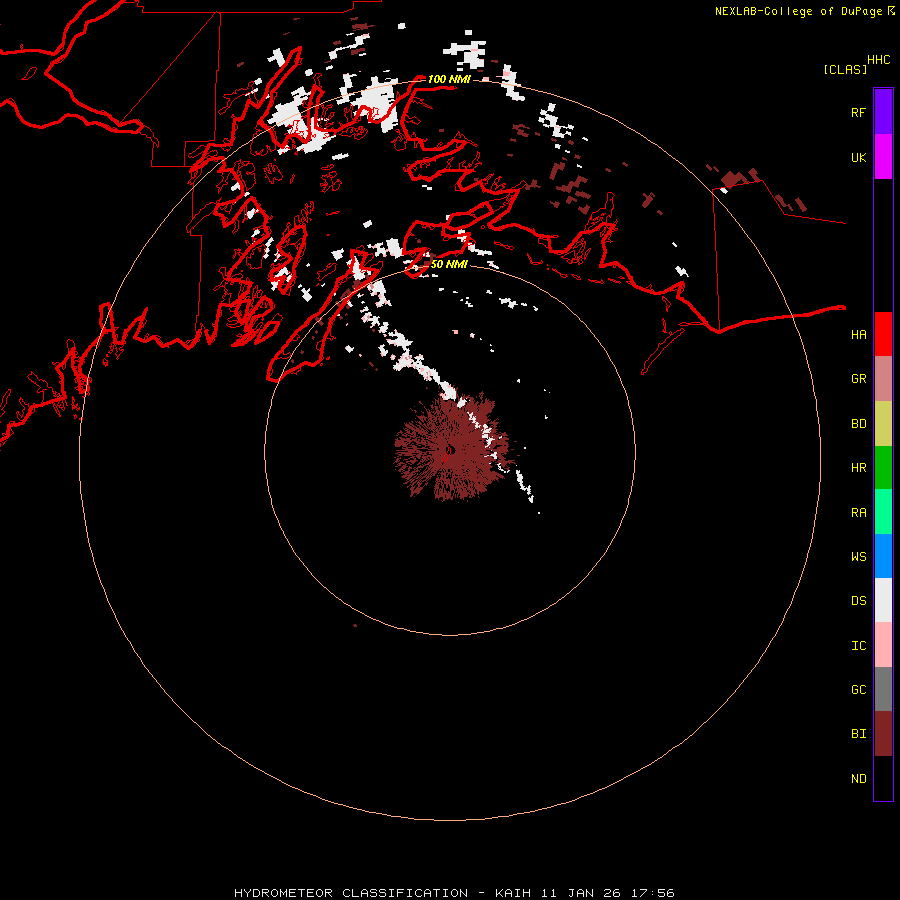Select the GC gray legend swatch
900x900 pixels.
[883, 689]
